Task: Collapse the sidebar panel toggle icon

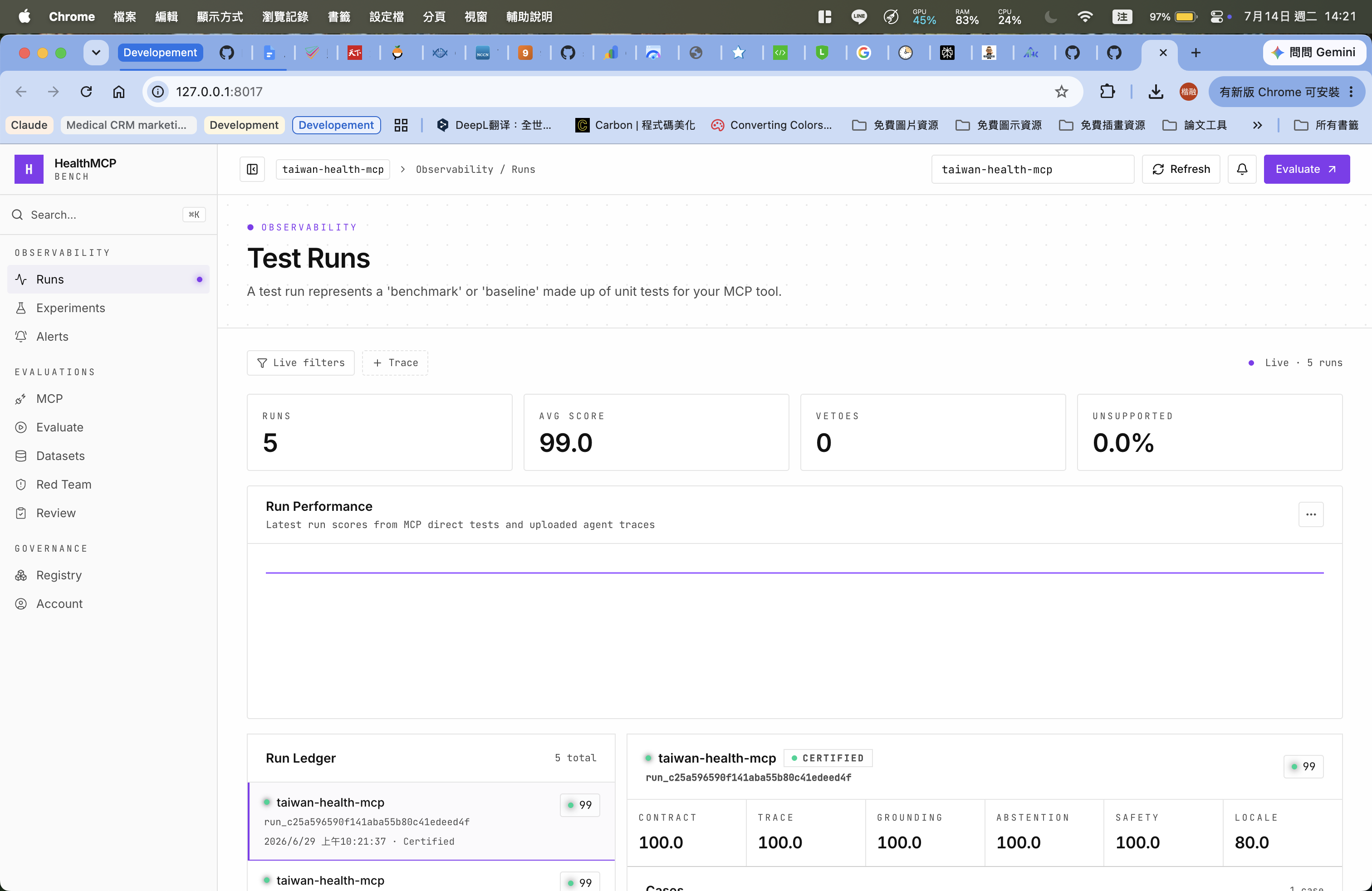Action: [252, 169]
